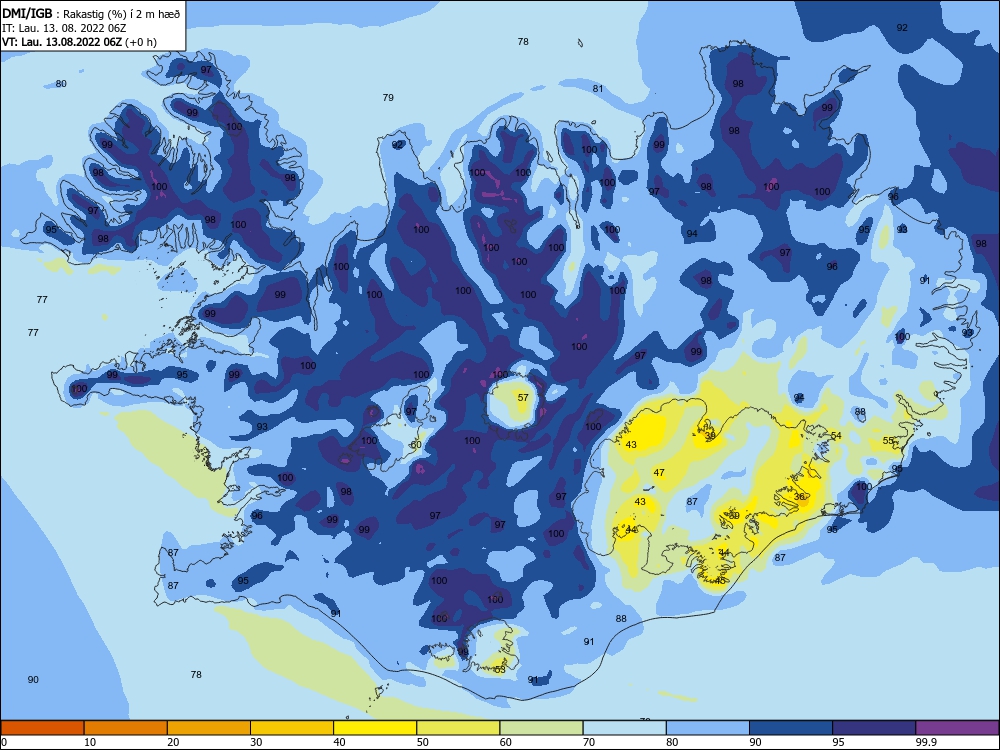Click the legend label '70'

coord(589,742)
